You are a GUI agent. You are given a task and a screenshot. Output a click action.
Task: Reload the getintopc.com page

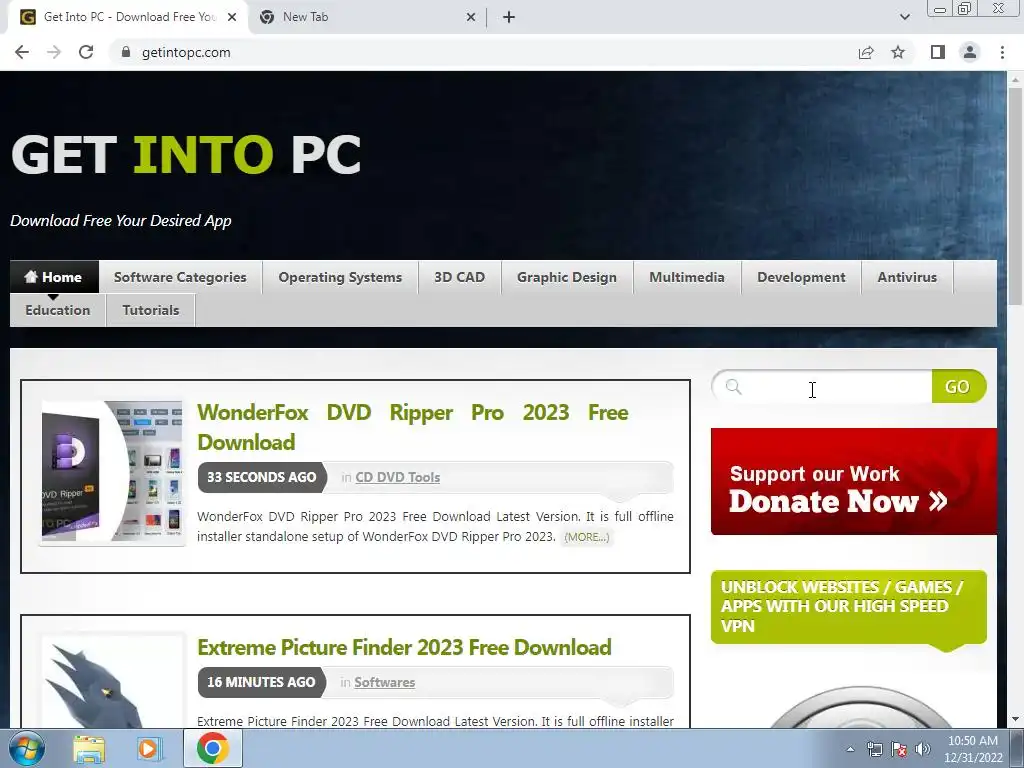86,52
